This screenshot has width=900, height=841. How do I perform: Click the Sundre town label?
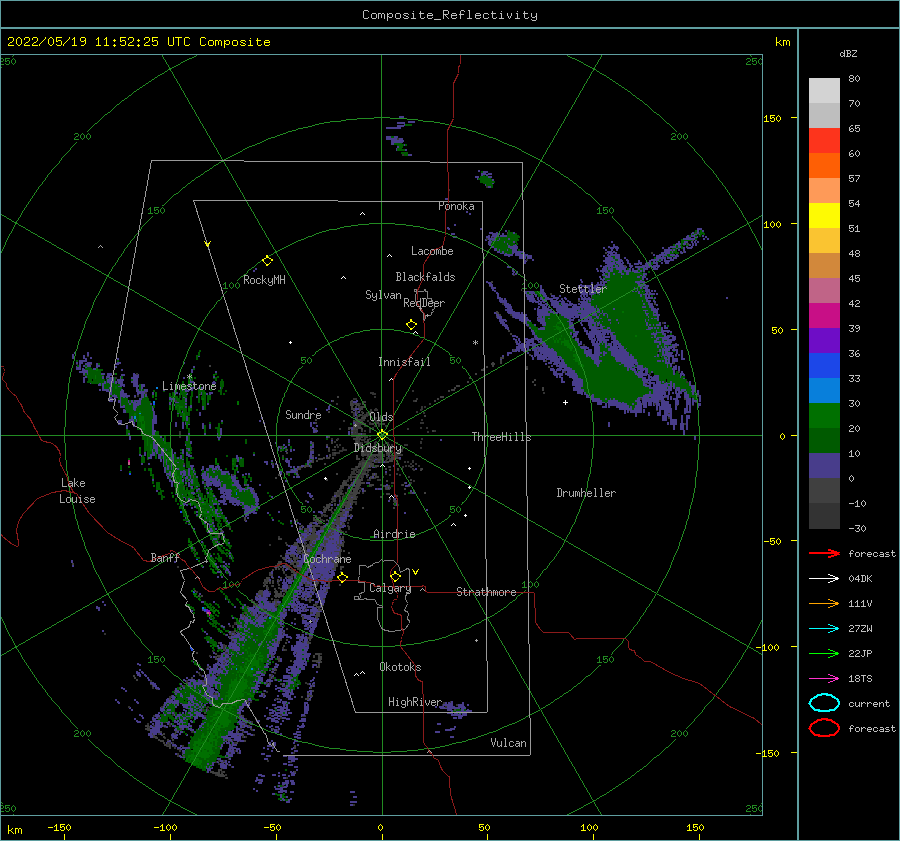click(x=303, y=415)
